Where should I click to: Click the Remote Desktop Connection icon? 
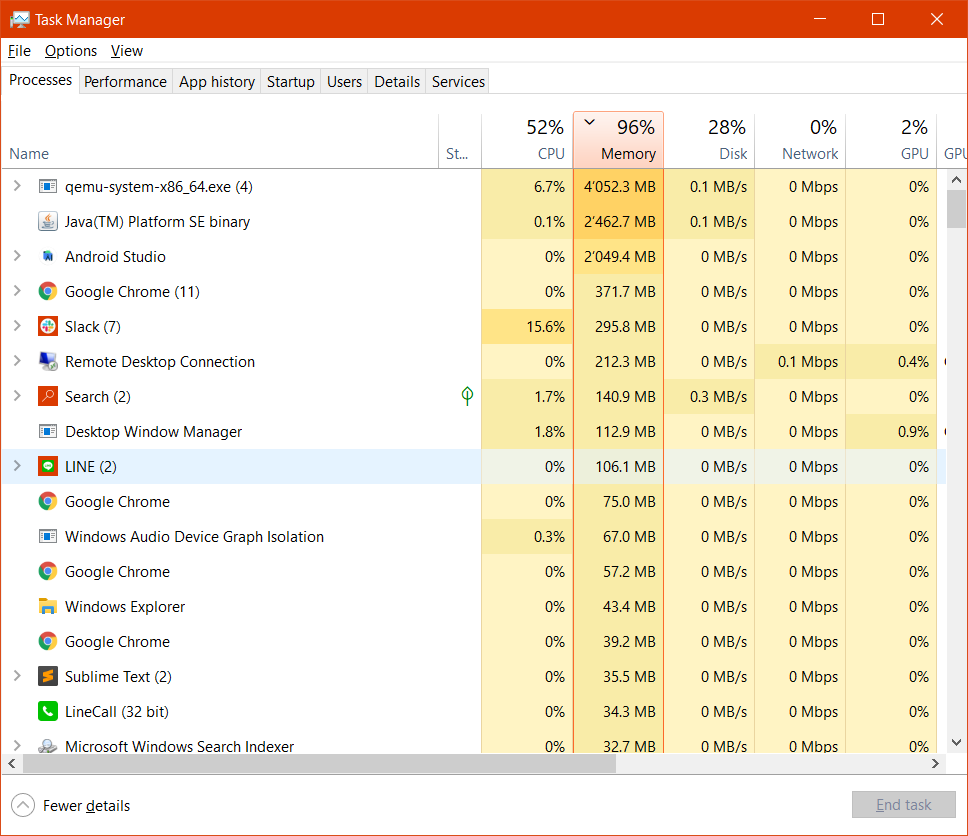pyautogui.click(x=47, y=362)
